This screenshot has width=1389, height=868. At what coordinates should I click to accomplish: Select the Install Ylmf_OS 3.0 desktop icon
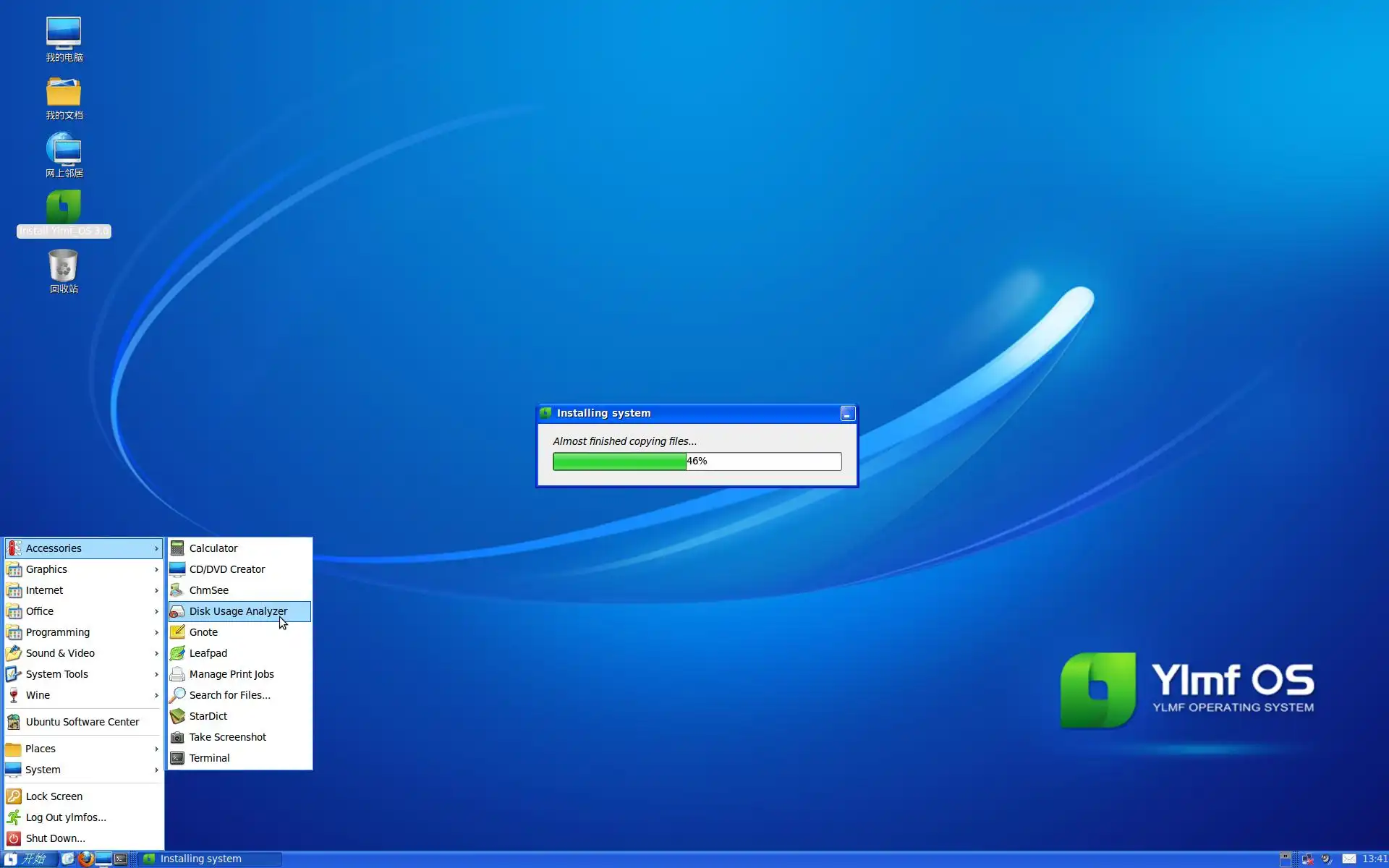pos(64,209)
